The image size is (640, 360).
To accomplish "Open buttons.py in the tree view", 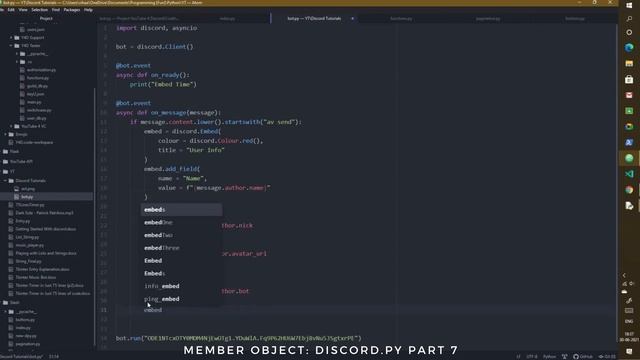I will (x=25, y=320).
